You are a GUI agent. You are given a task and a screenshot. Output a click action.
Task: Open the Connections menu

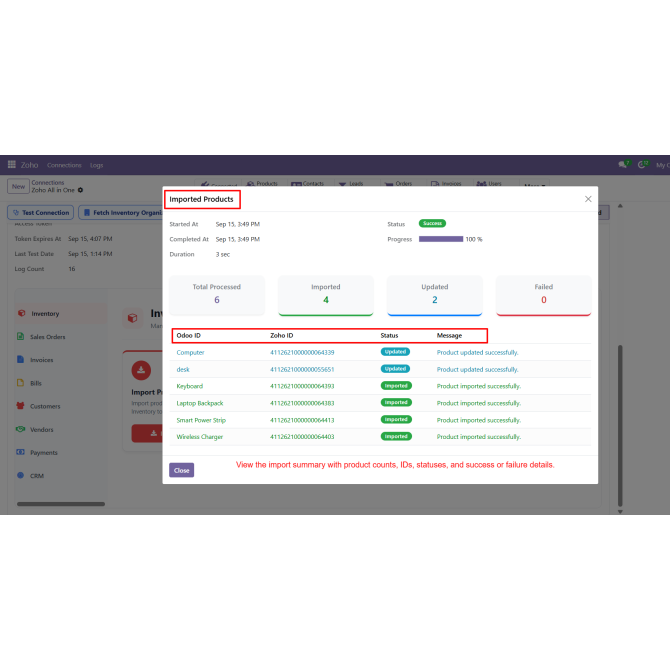(x=64, y=165)
